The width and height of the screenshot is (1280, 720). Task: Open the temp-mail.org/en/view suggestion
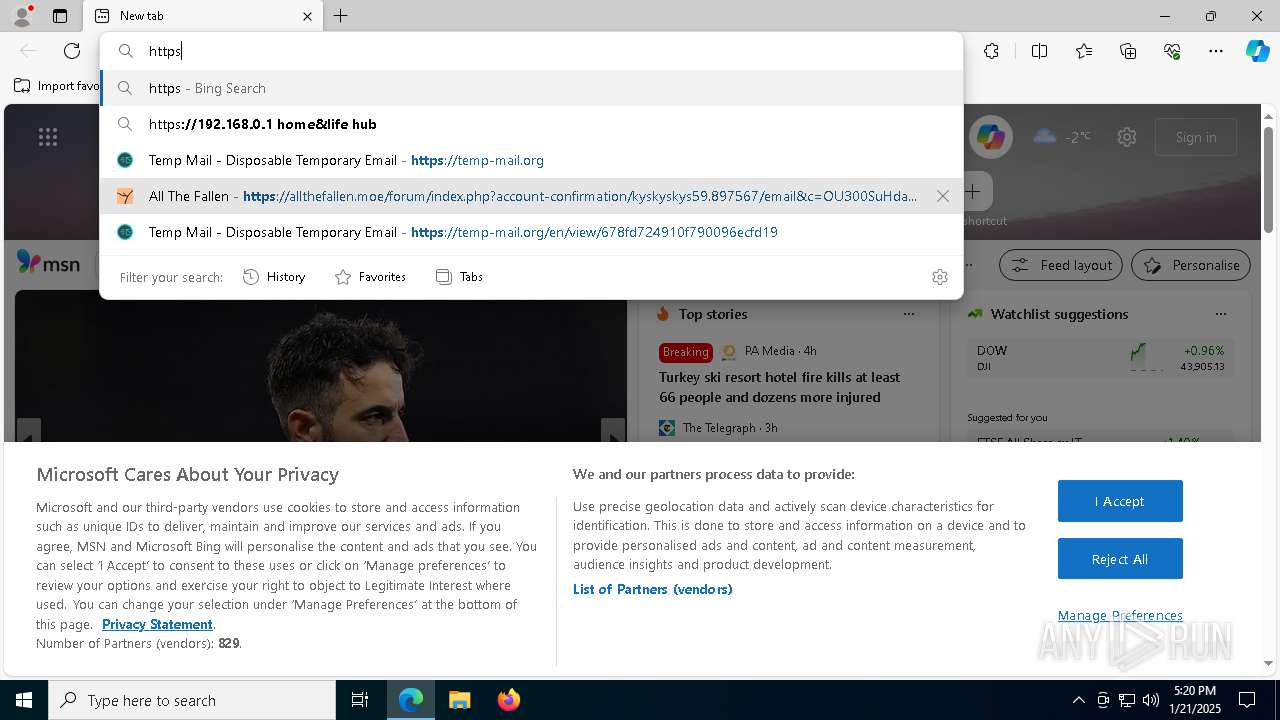[531, 232]
